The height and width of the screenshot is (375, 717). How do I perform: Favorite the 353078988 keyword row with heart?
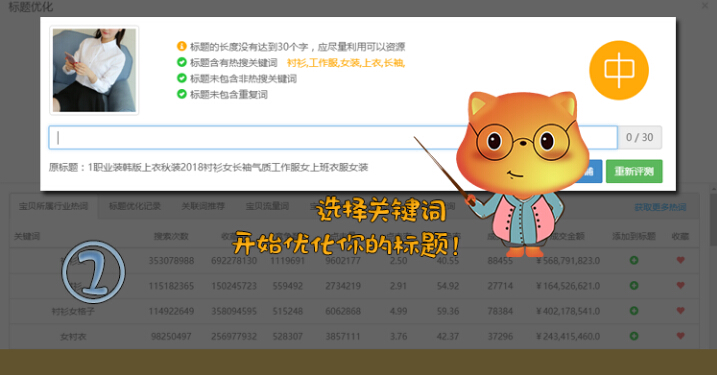[680, 260]
